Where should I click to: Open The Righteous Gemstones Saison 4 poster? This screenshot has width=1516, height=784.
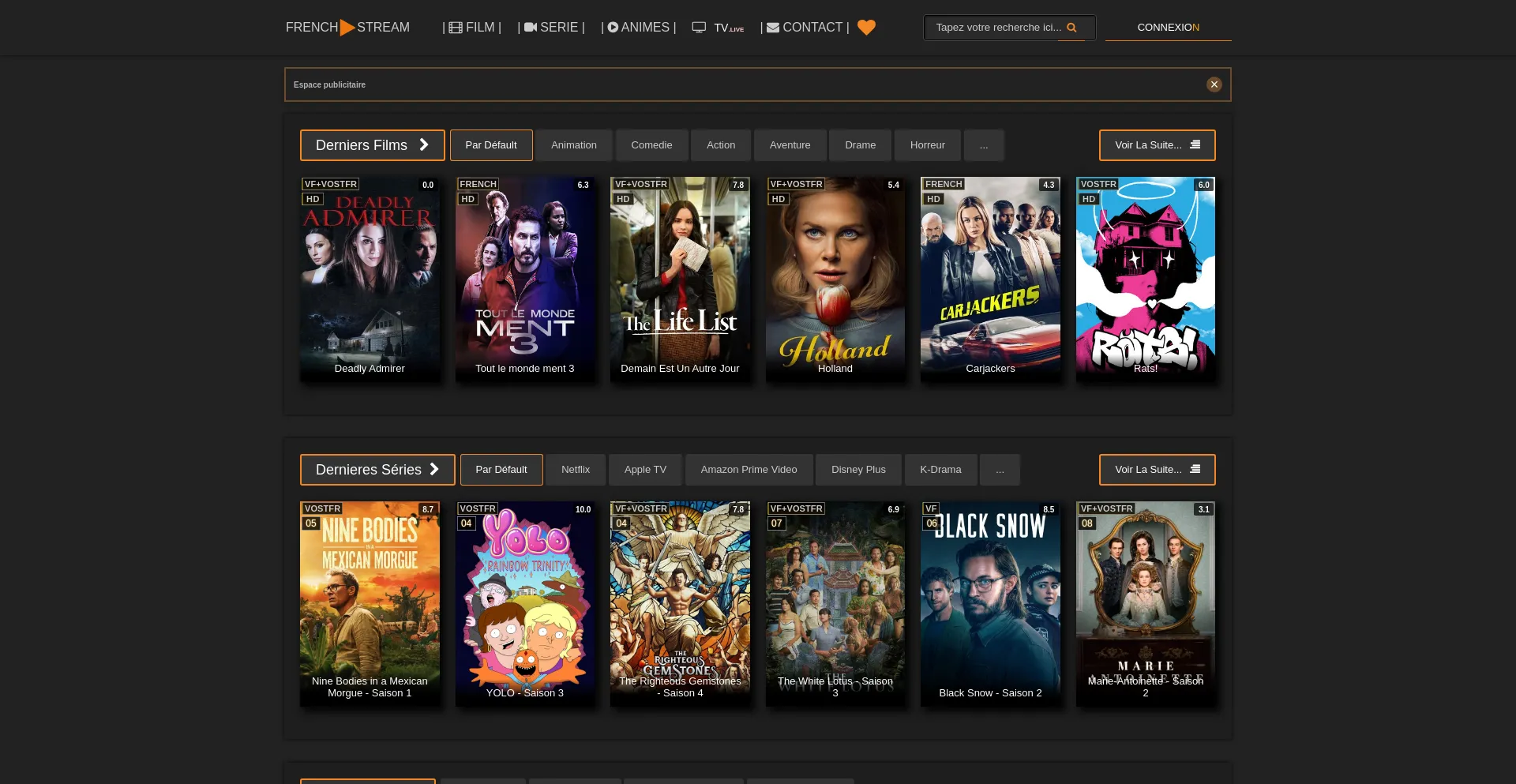pyautogui.click(x=680, y=604)
